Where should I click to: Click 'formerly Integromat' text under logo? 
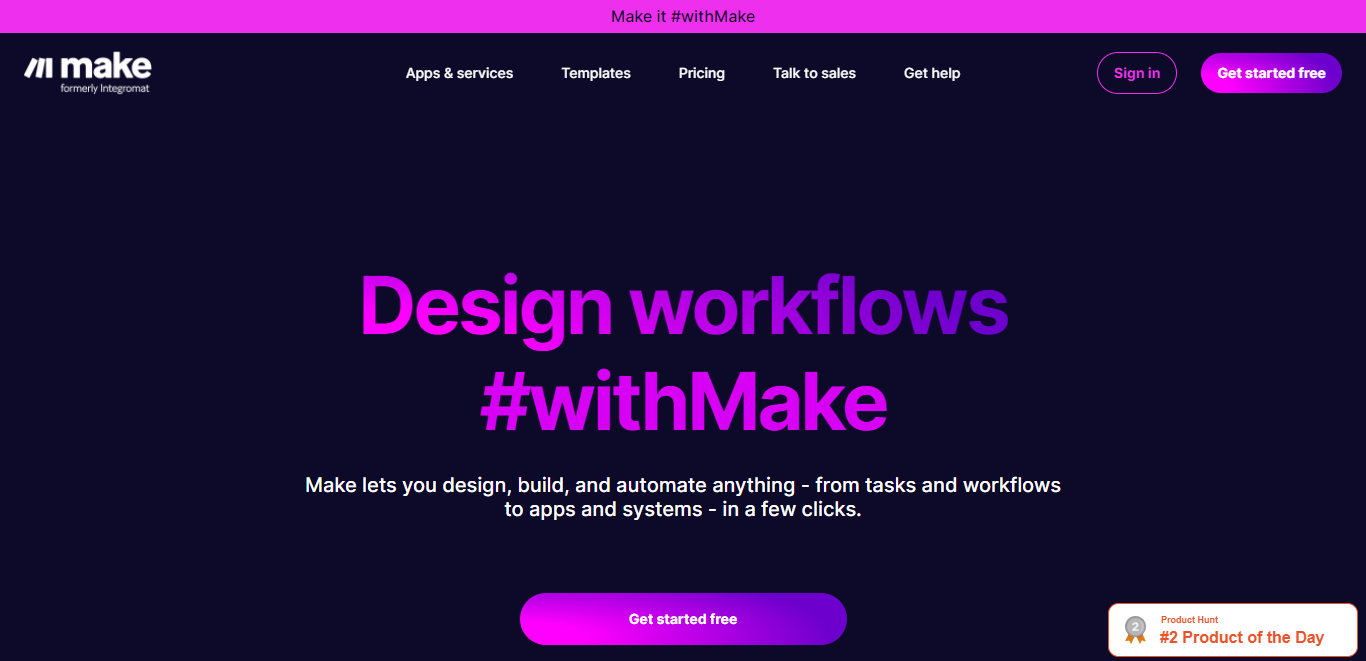click(x=105, y=88)
